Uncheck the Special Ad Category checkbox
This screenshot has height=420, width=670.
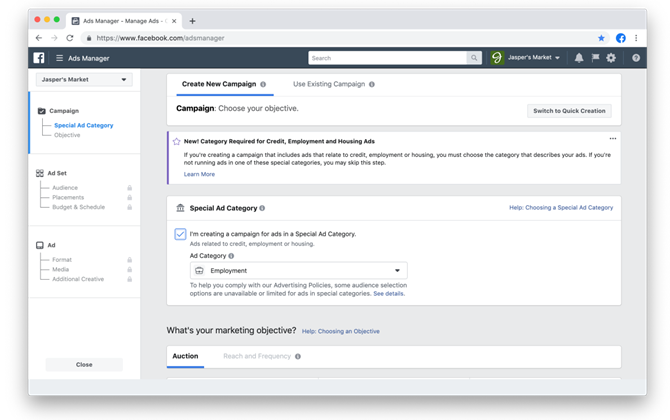(180, 234)
